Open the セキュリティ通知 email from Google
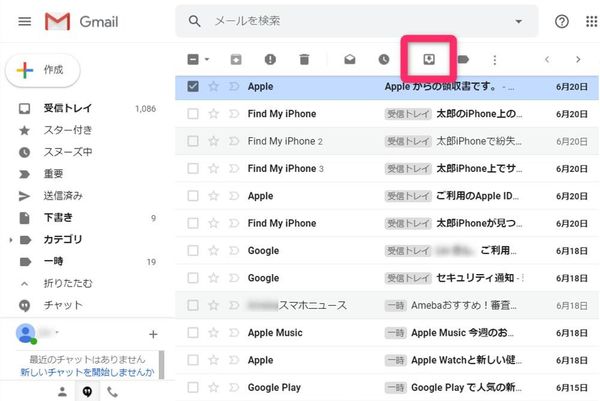 [x=386, y=278]
